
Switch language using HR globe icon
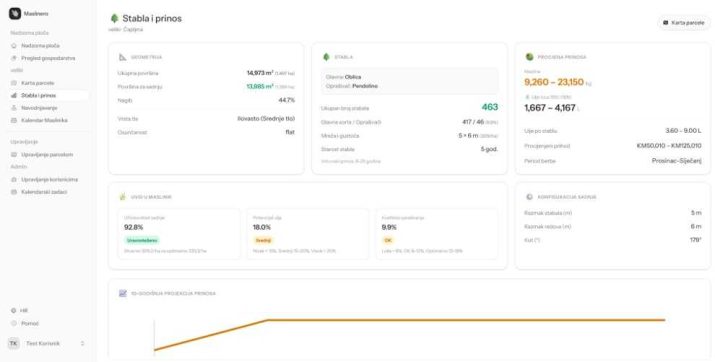coord(14,310)
